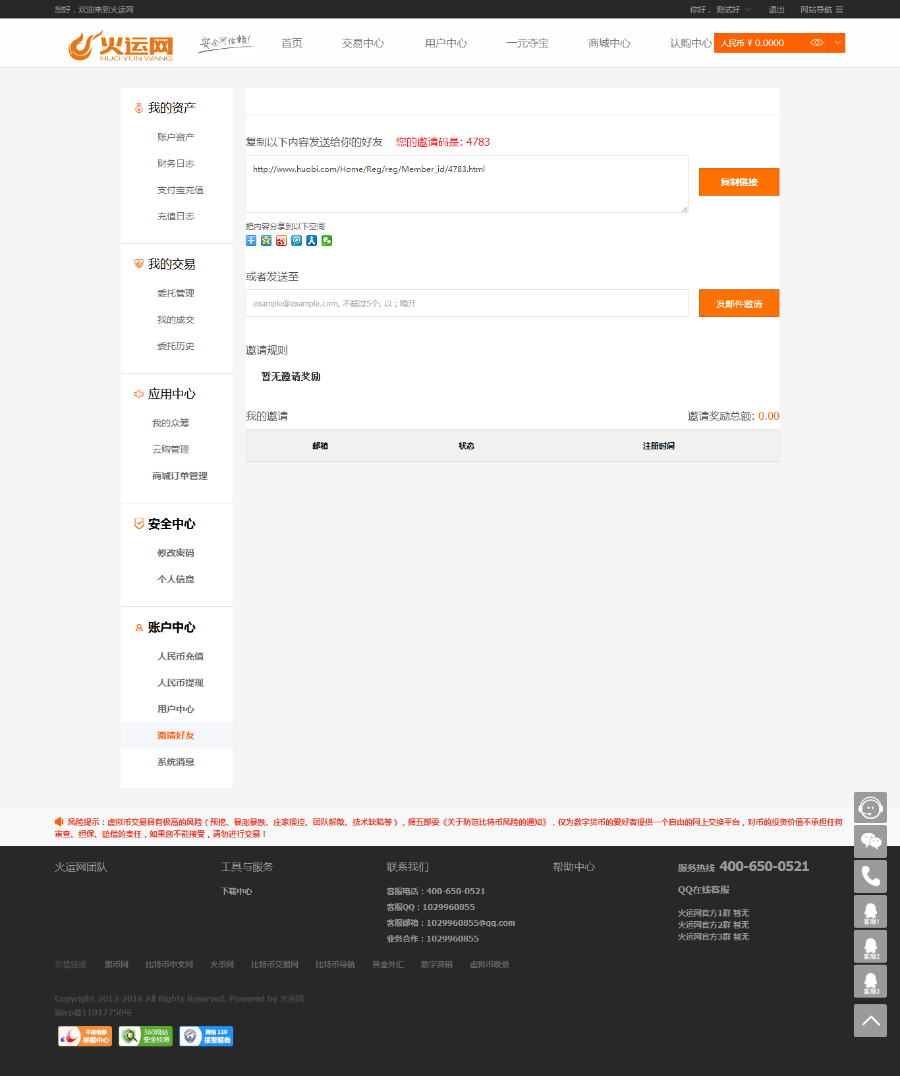The width and height of the screenshot is (900, 1076).
Task: Toggle balance visibility eye icon
Action: pos(816,43)
